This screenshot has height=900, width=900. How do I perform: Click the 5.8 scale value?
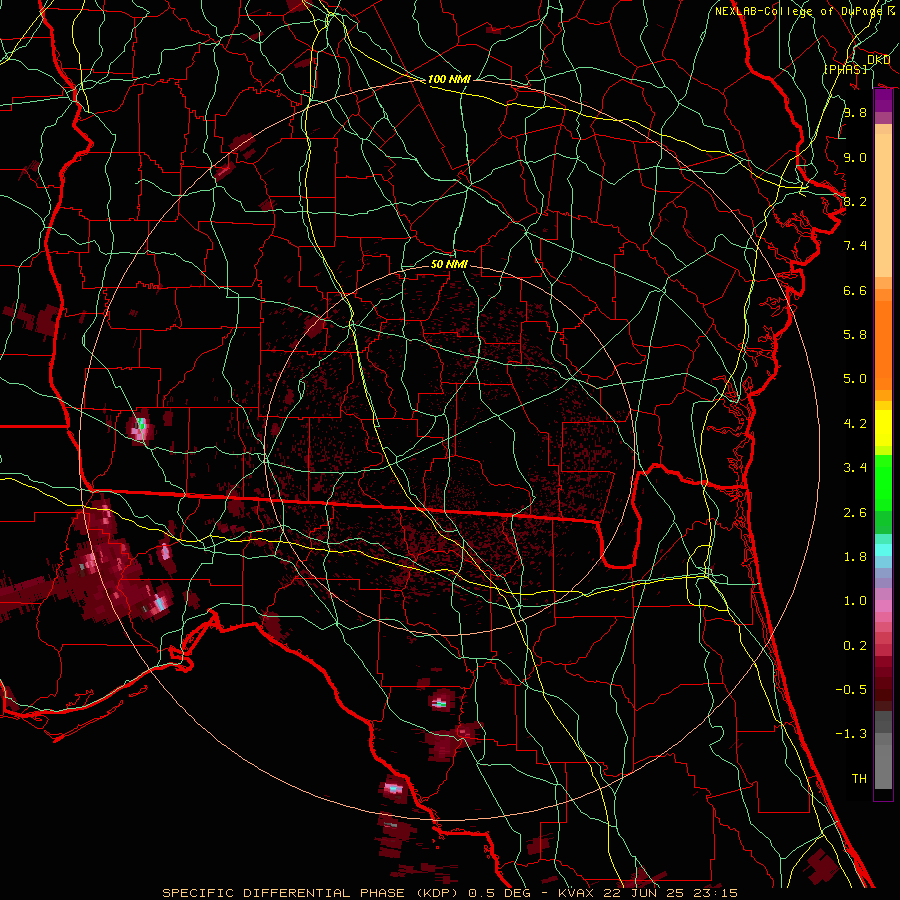point(855,335)
